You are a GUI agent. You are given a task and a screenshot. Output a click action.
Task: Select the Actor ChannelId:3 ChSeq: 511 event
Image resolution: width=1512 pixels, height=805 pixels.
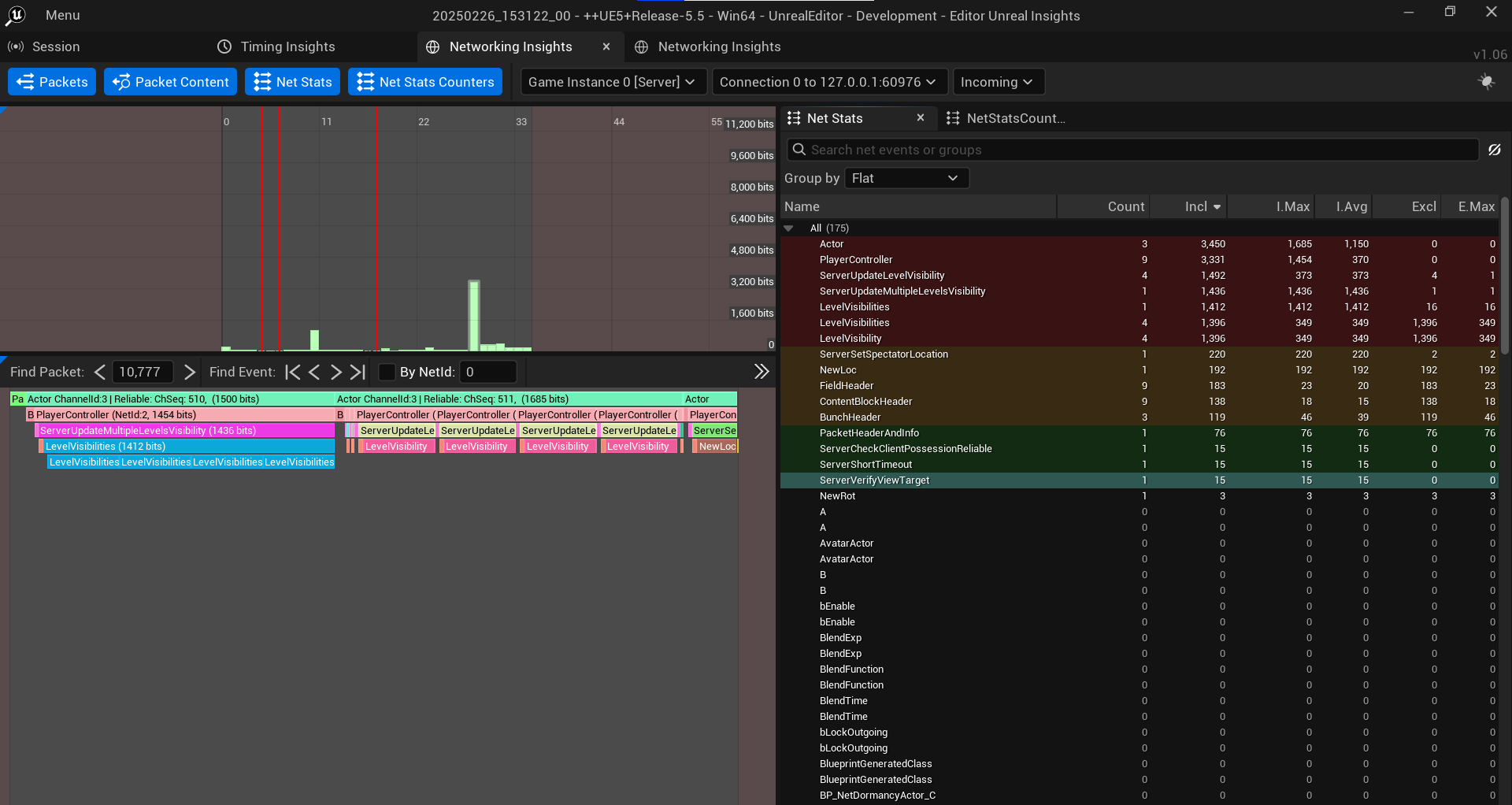[x=509, y=399]
